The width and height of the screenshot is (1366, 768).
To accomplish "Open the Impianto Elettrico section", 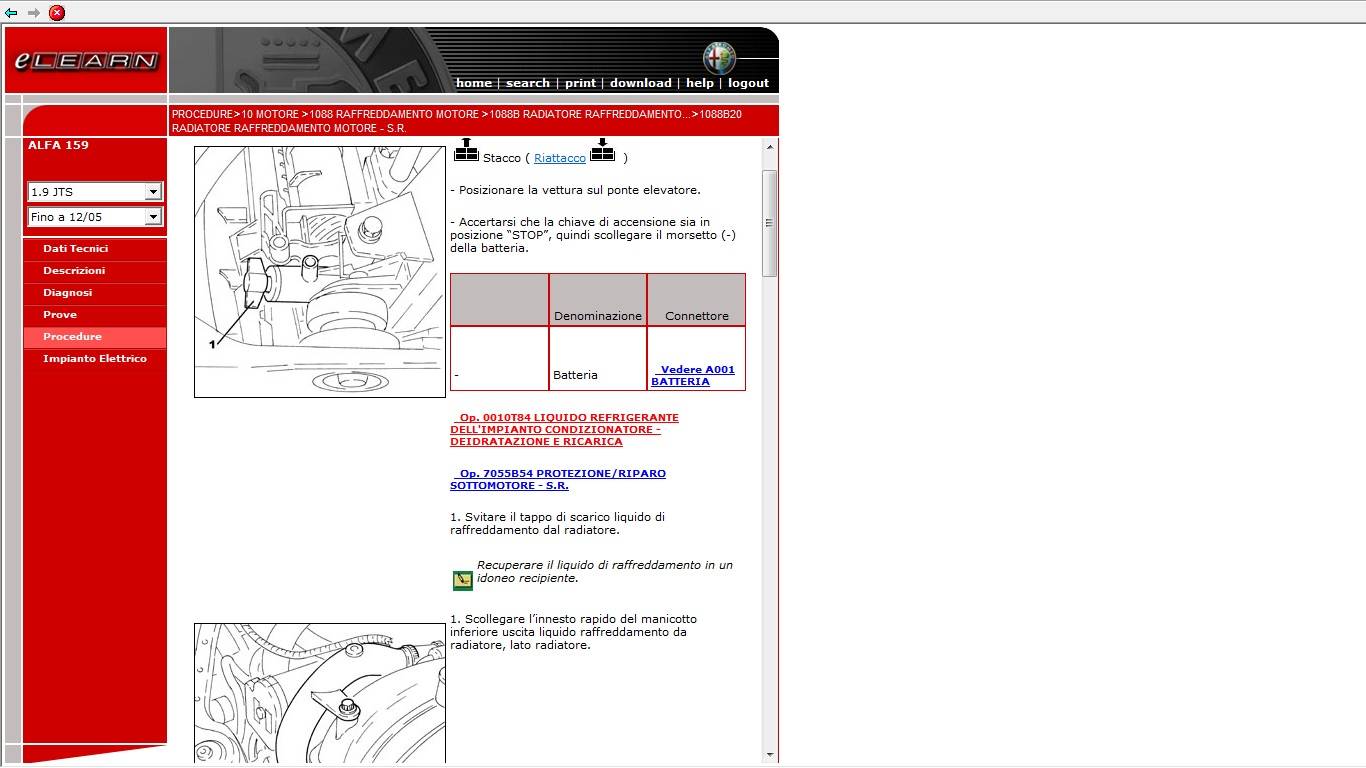I will 95,359.
